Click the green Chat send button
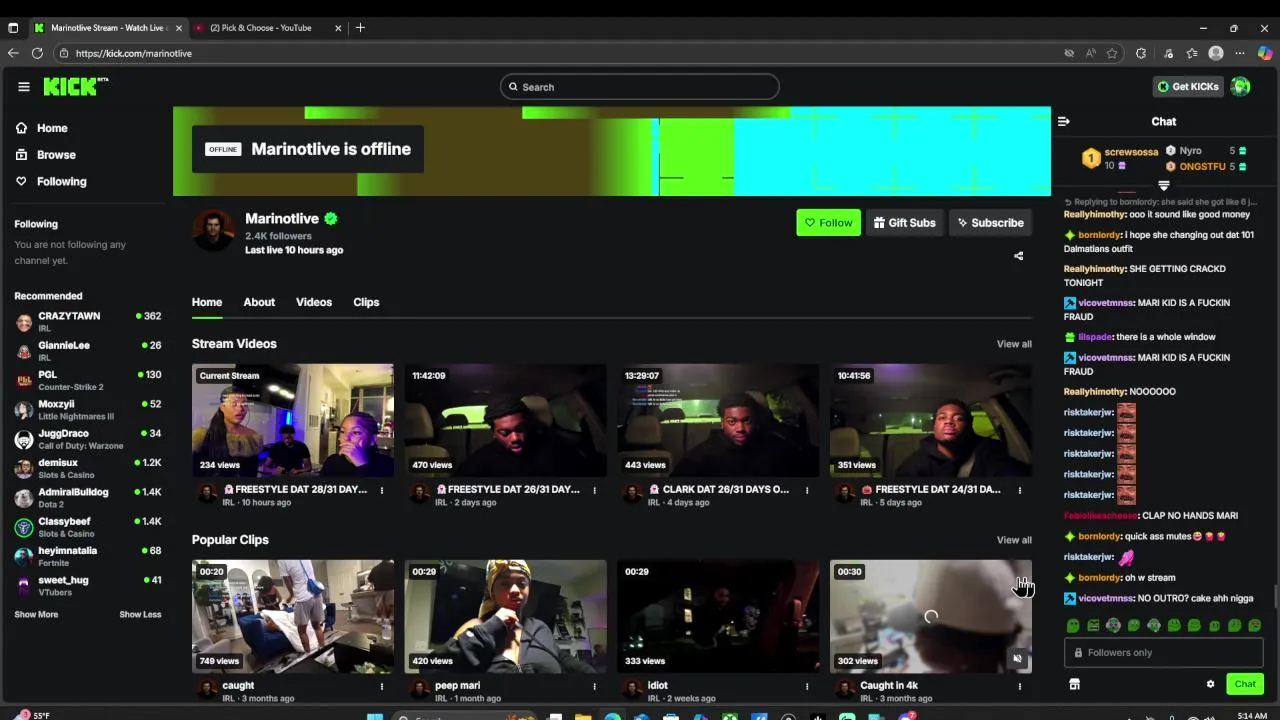This screenshot has width=1280, height=720. click(1245, 684)
